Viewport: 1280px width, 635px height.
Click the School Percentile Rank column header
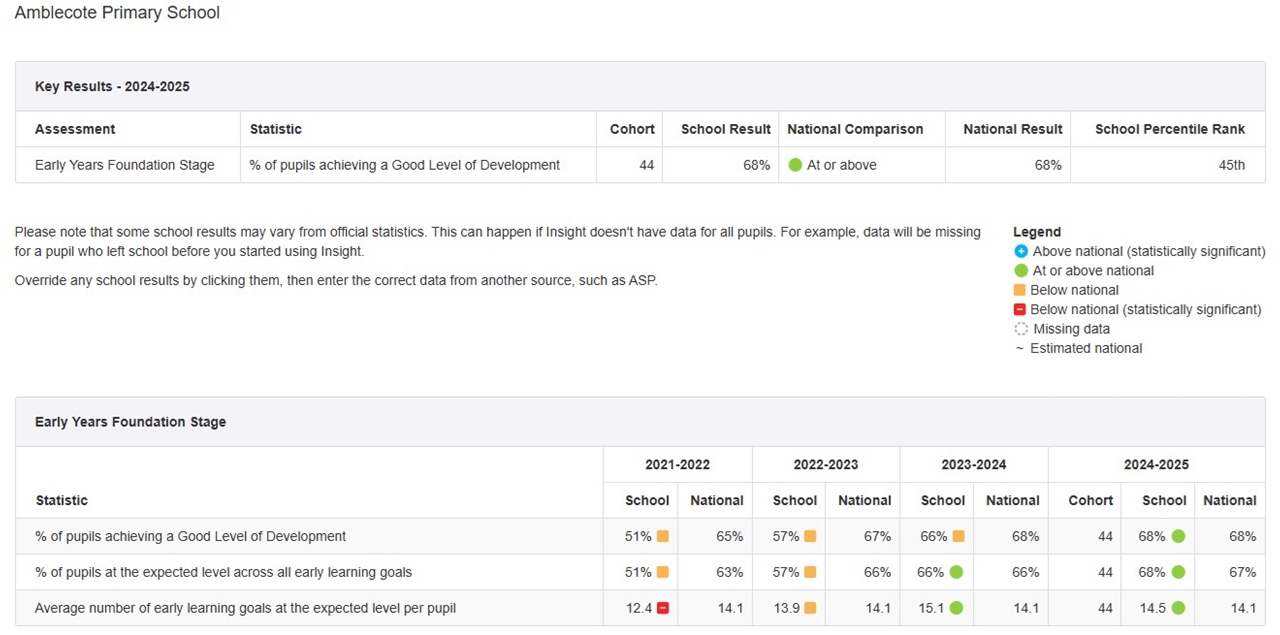(1169, 129)
